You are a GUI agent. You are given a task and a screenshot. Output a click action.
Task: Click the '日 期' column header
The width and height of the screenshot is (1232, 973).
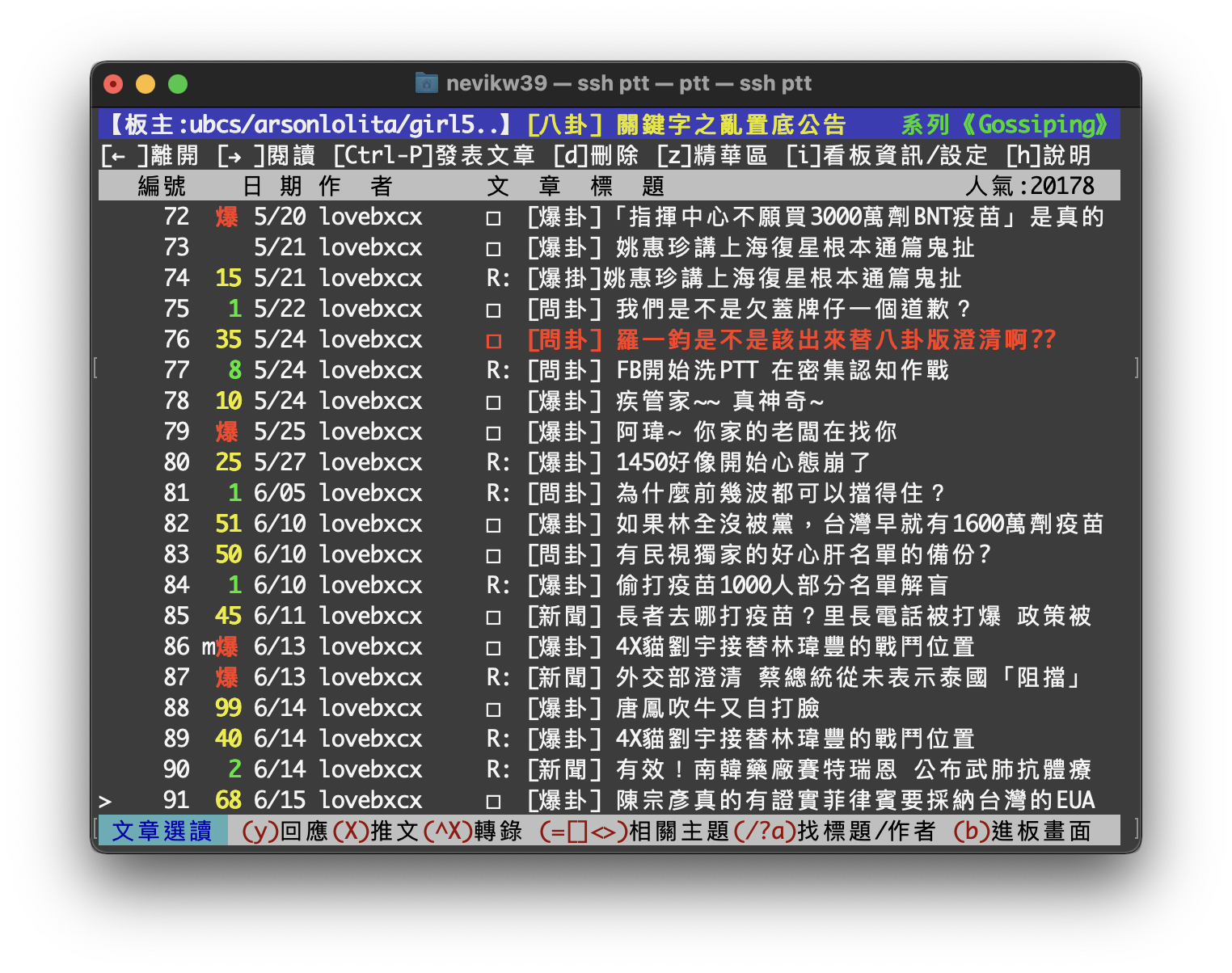click(272, 186)
